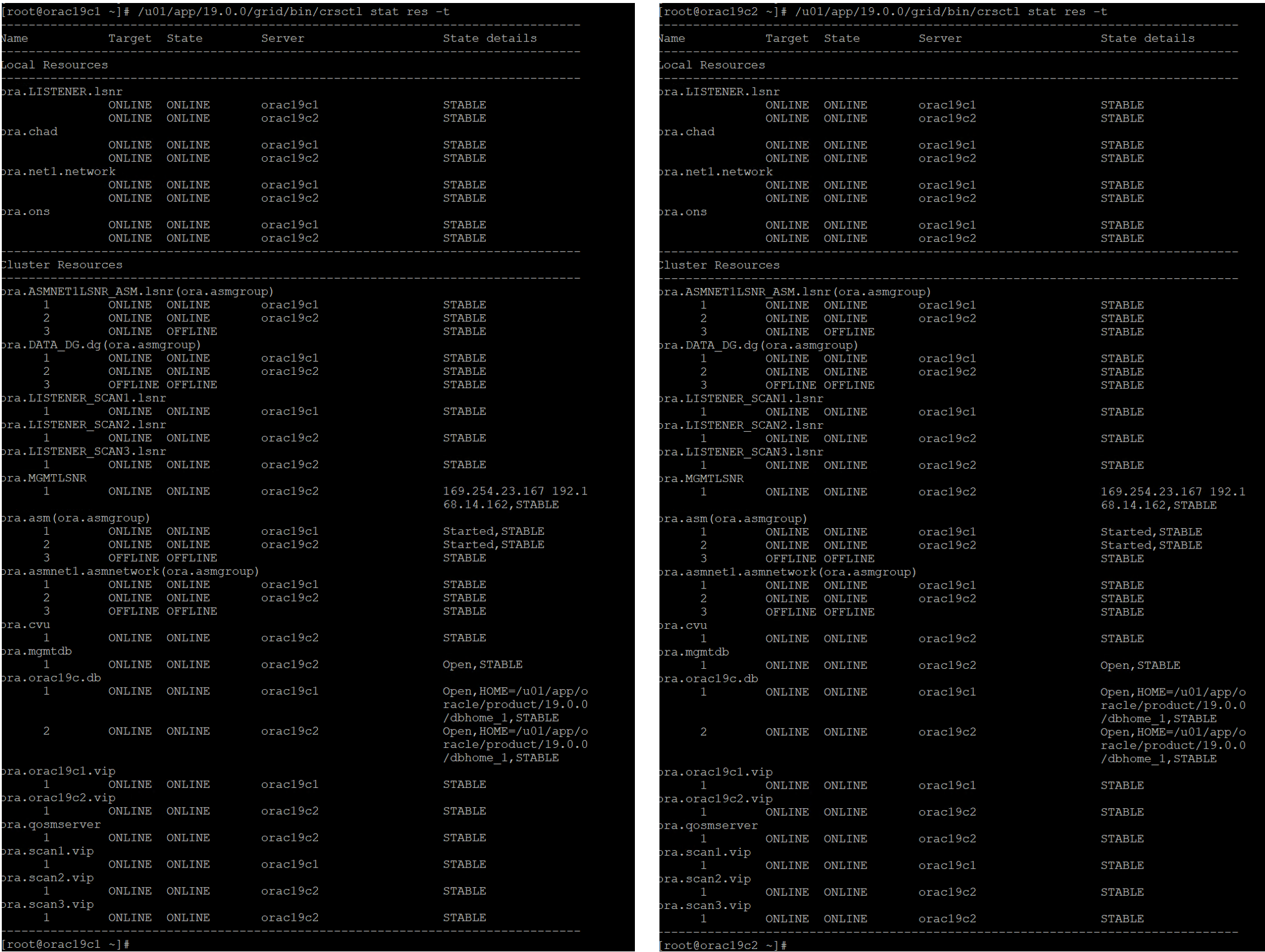This screenshot has width=1265, height=952.
Task: Click the crsctl command line in right terminal
Action: tap(883, 12)
